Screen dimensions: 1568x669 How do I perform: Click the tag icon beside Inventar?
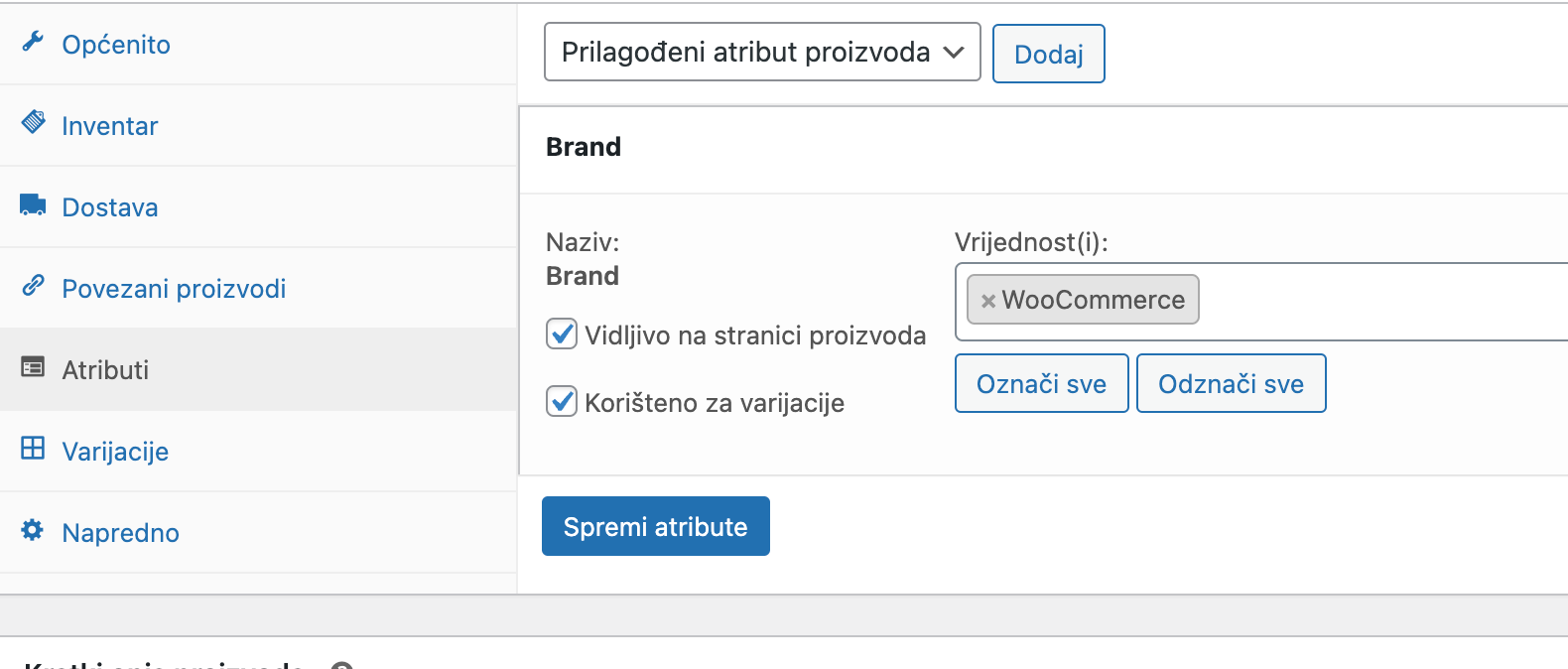coord(33,122)
